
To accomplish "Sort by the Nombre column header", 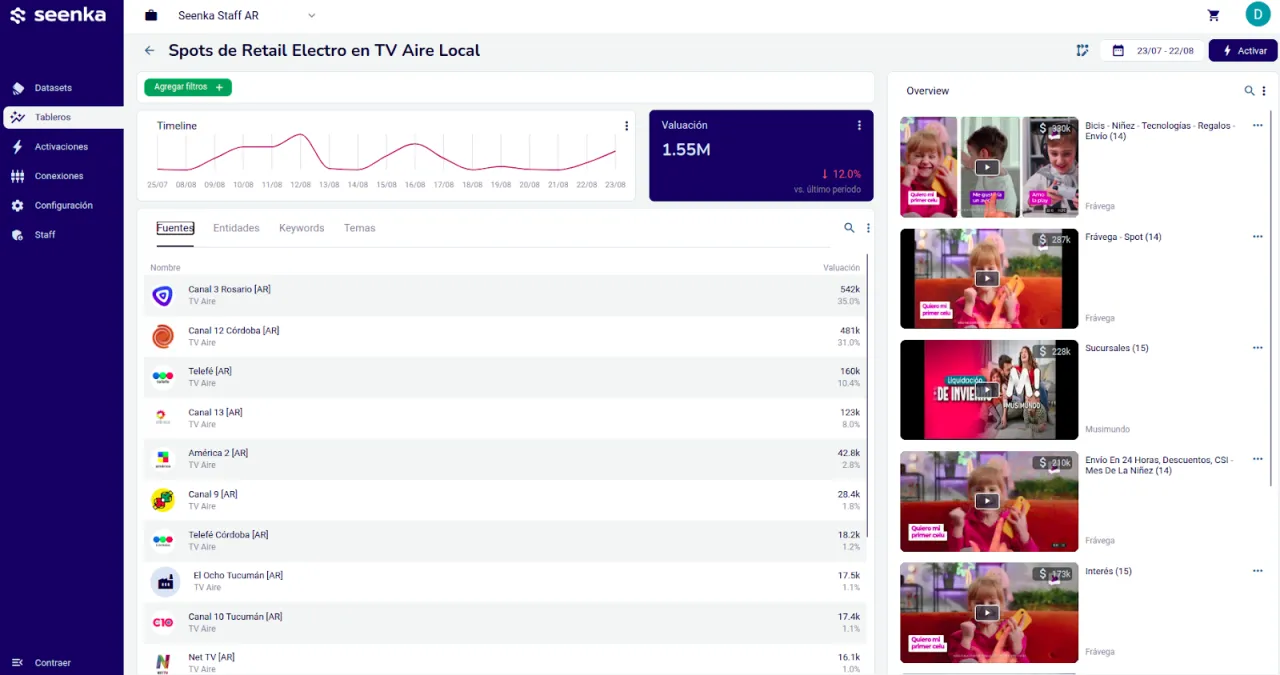I will (x=165, y=267).
